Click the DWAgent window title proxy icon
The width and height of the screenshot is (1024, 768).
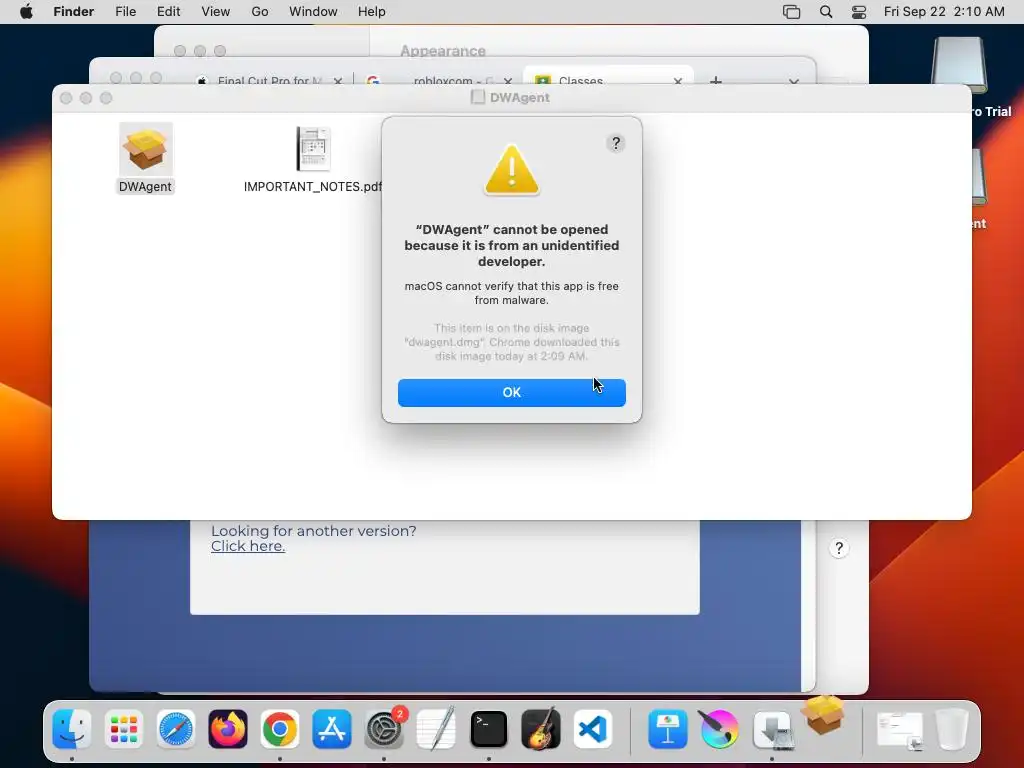click(478, 97)
